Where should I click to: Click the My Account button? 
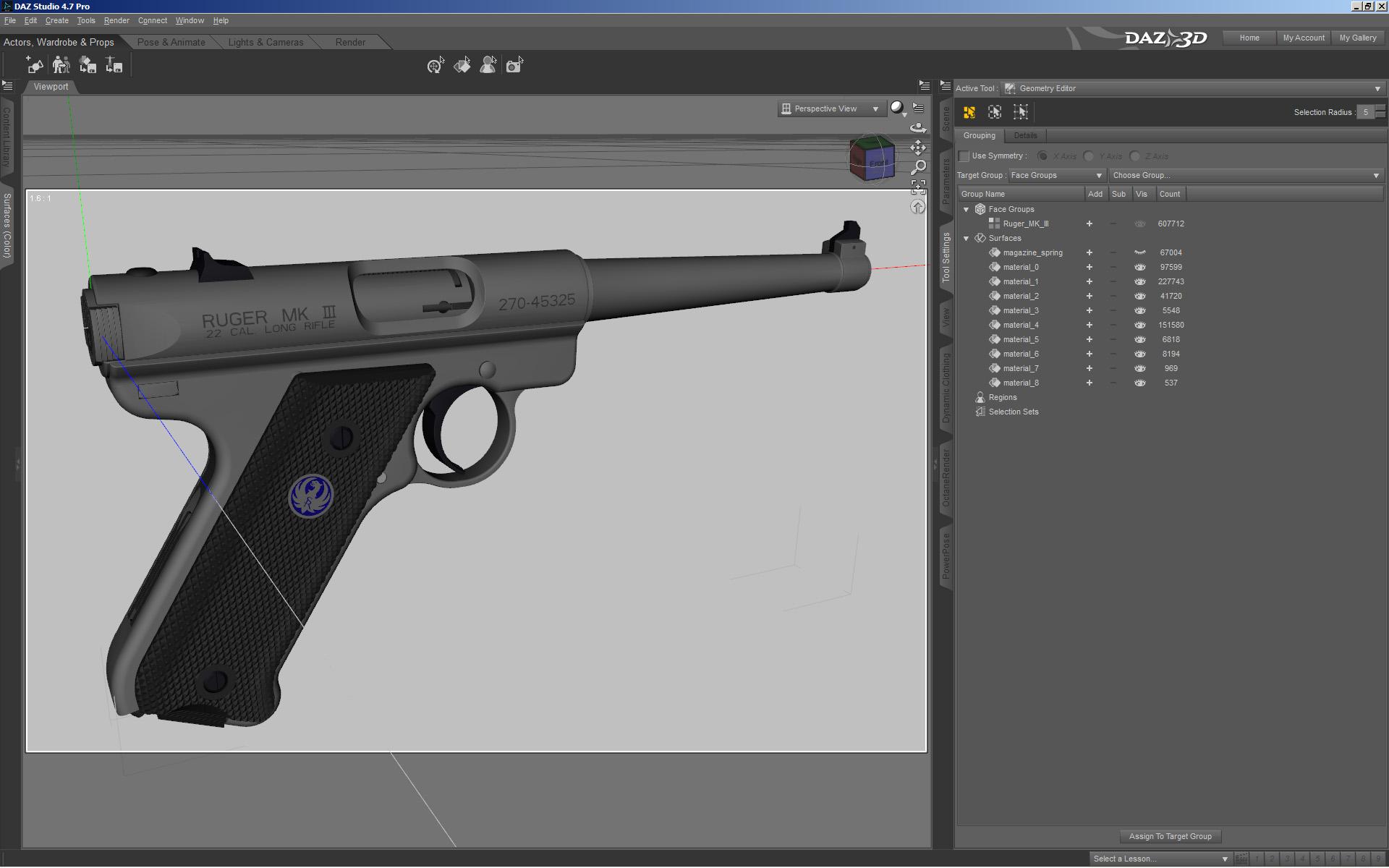(x=1303, y=38)
